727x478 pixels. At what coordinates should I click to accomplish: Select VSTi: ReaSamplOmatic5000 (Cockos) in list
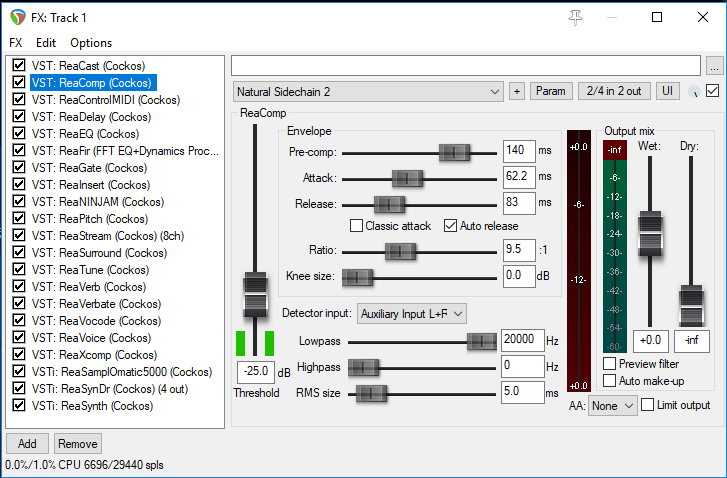[x=122, y=372]
